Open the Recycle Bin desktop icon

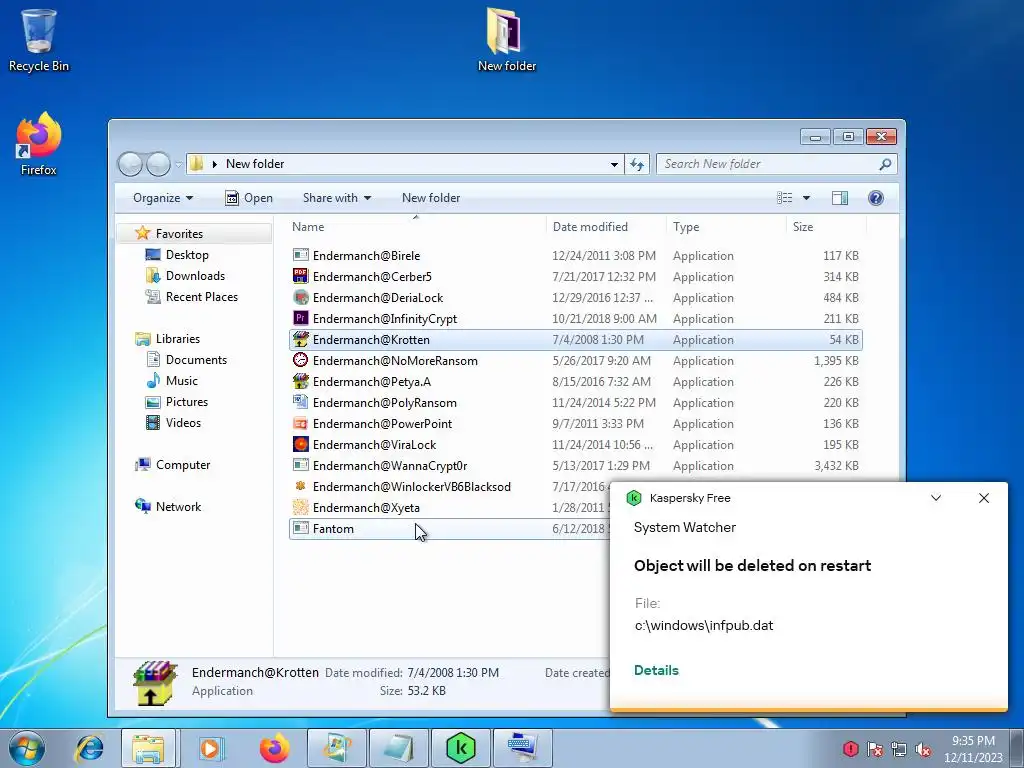38,39
